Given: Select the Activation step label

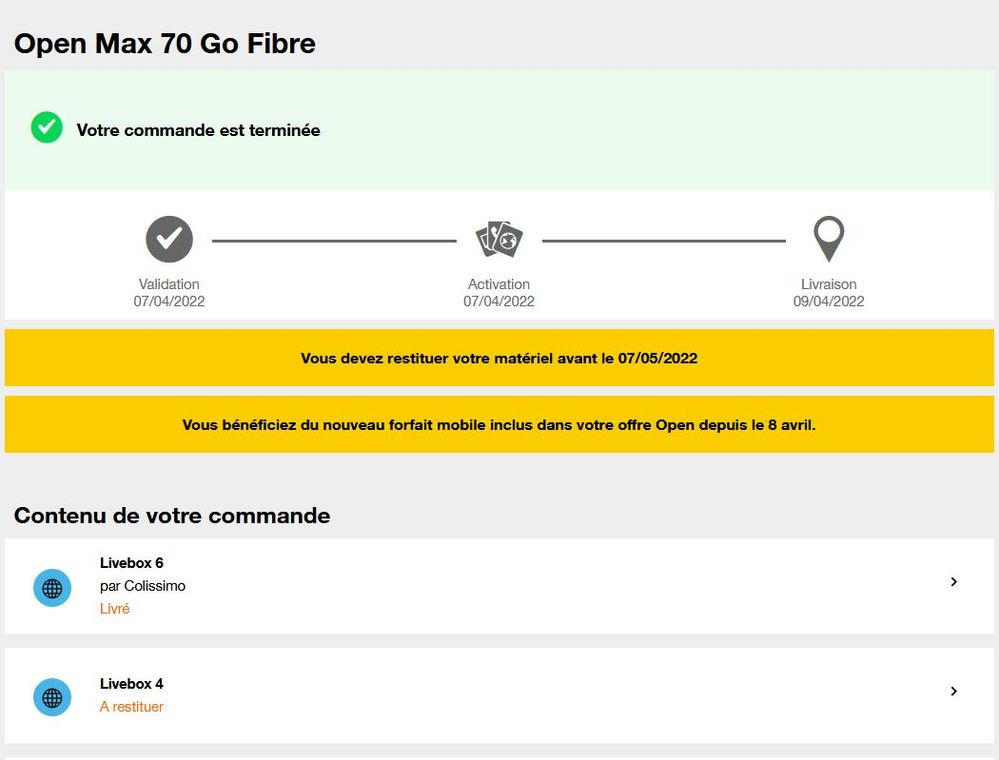Looking at the screenshot, I should tap(499, 284).
